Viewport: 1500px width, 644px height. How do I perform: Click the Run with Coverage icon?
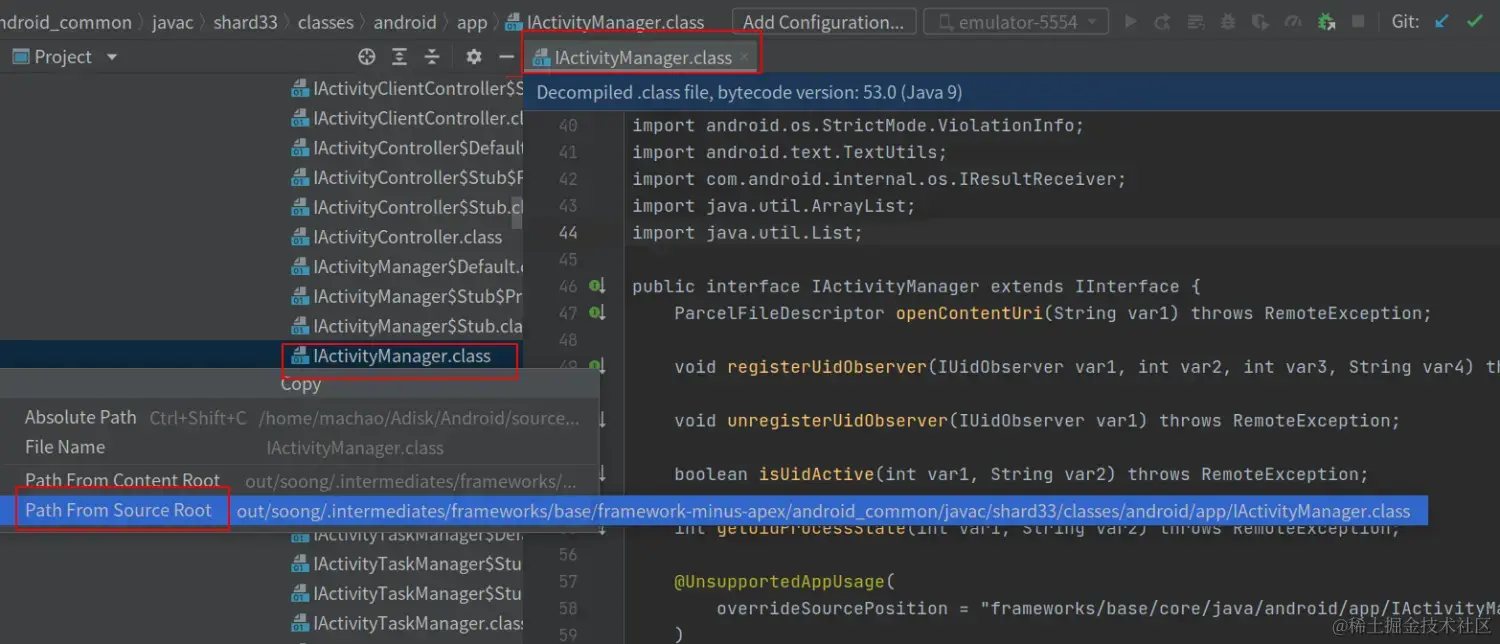coord(1260,21)
